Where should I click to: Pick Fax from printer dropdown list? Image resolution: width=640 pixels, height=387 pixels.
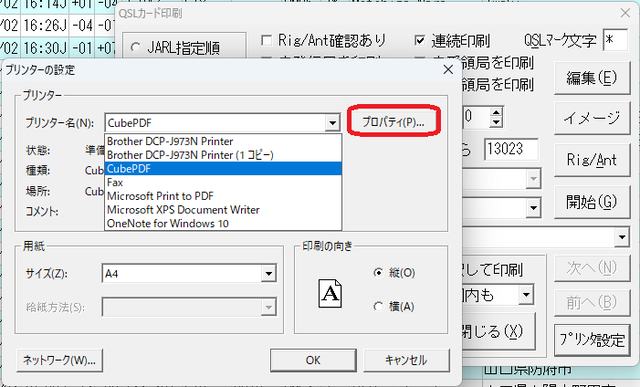223,182
